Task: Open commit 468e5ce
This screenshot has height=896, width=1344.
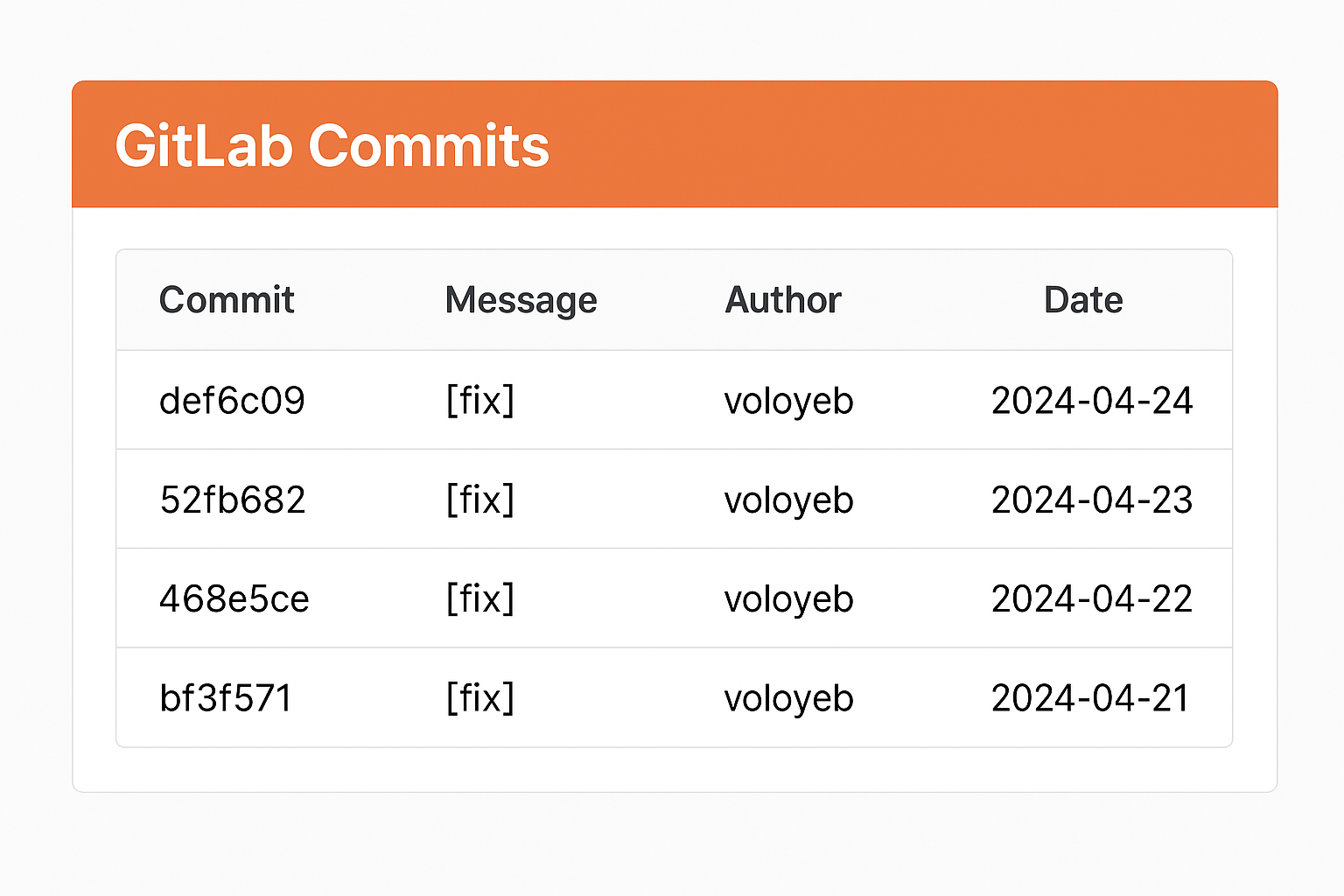Action: pos(234,599)
